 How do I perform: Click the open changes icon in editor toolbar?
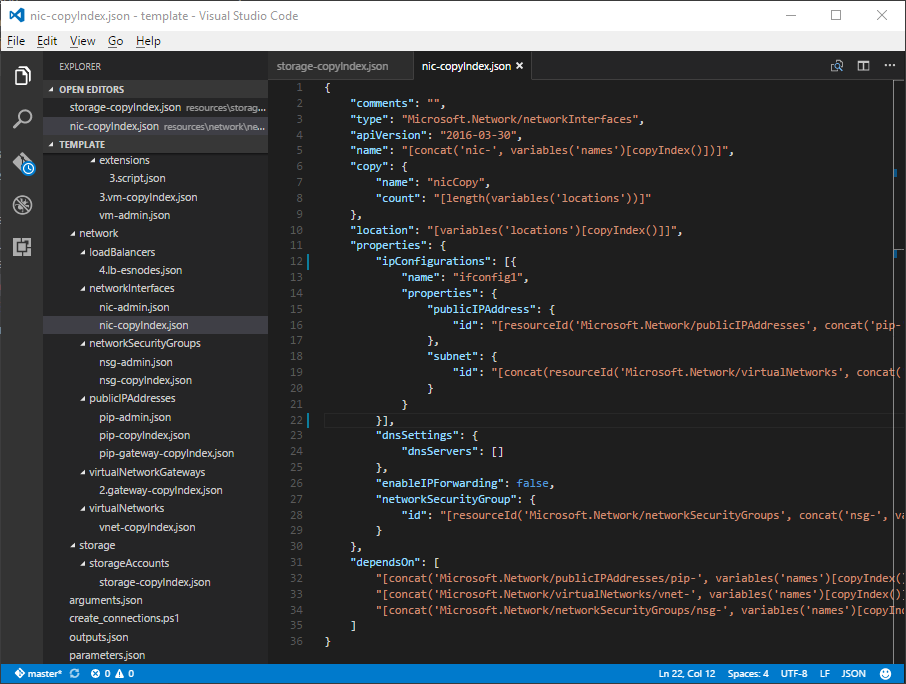[837, 66]
